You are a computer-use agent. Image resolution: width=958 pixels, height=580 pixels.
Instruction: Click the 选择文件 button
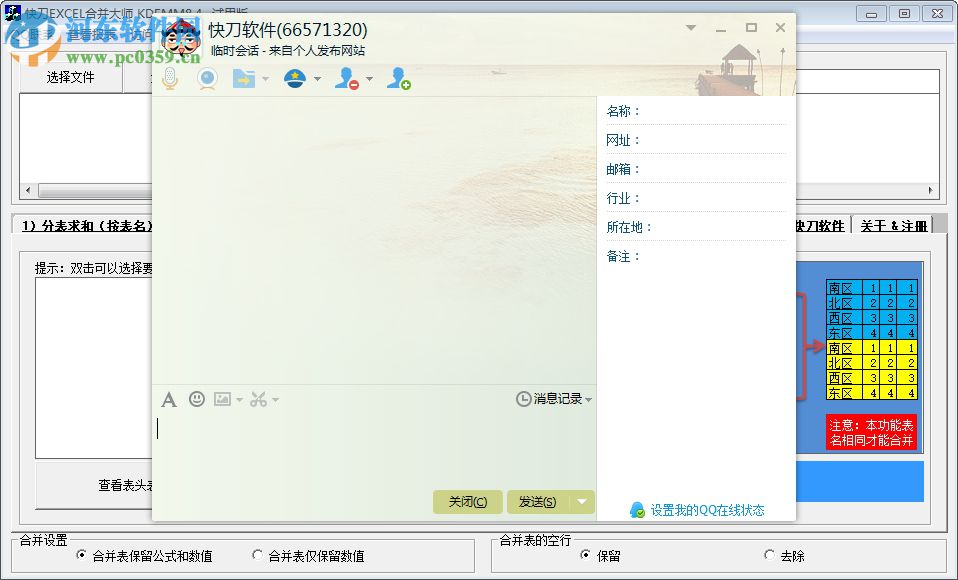click(x=70, y=76)
